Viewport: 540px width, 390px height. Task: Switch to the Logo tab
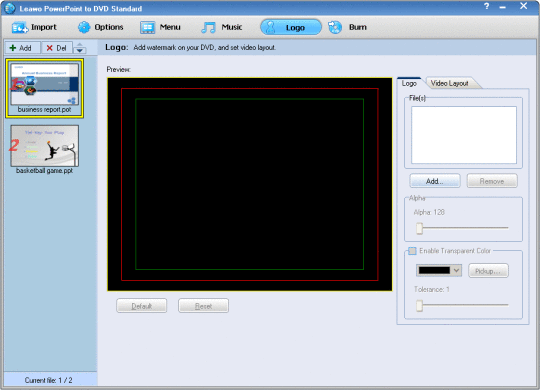click(x=409, y=83)
